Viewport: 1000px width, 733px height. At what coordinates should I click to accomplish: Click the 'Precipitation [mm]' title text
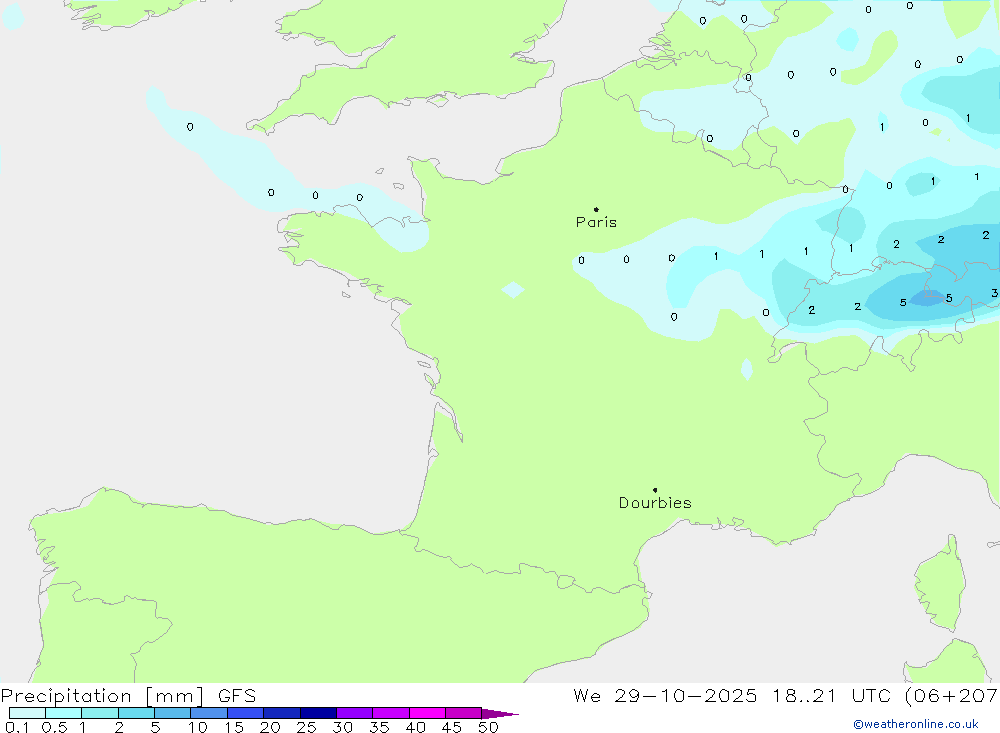pyautogui.click(x=102, y=696)
